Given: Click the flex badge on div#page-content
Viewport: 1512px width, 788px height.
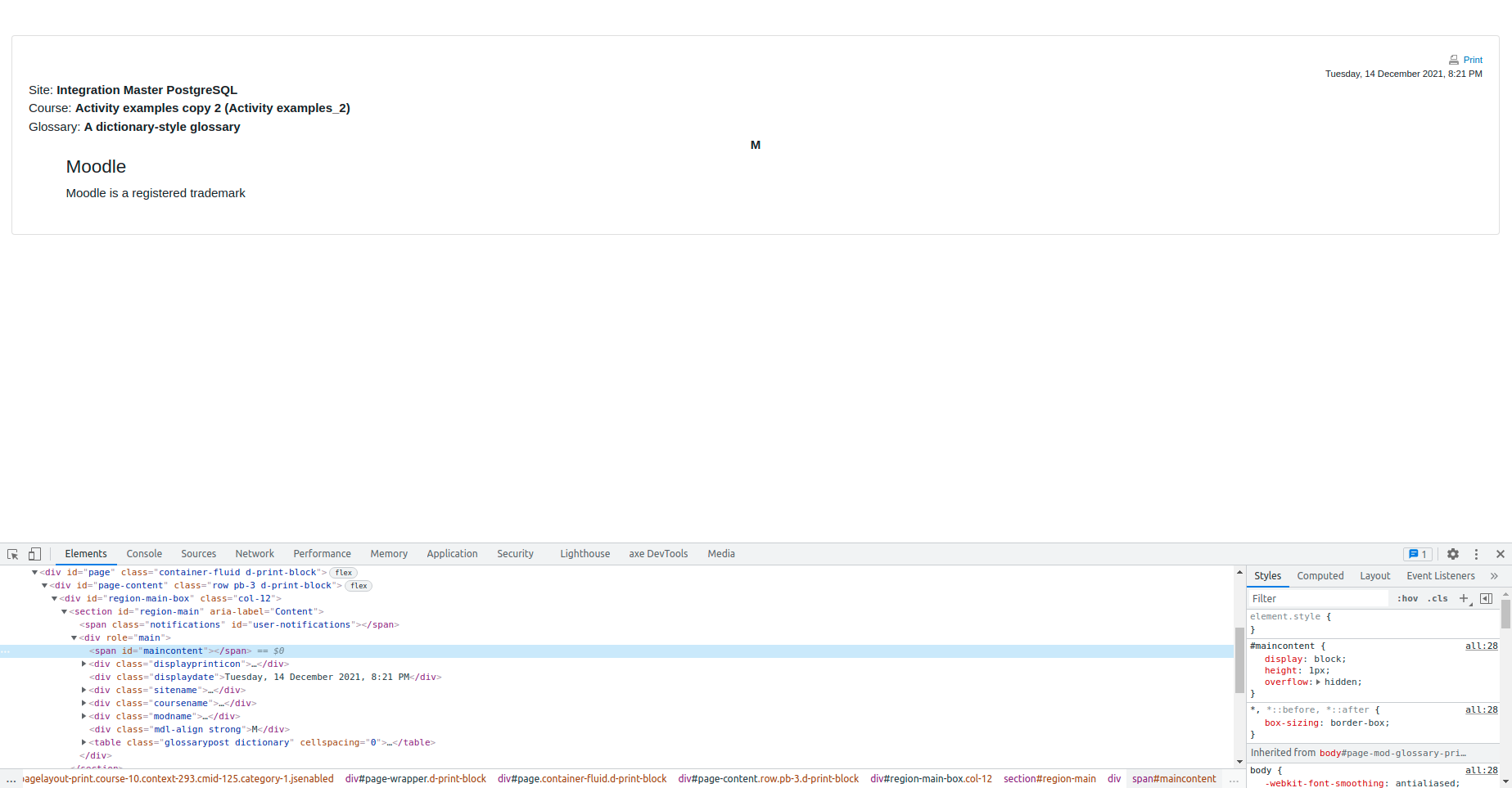Looking at the screenshot, I should point(359,586).
